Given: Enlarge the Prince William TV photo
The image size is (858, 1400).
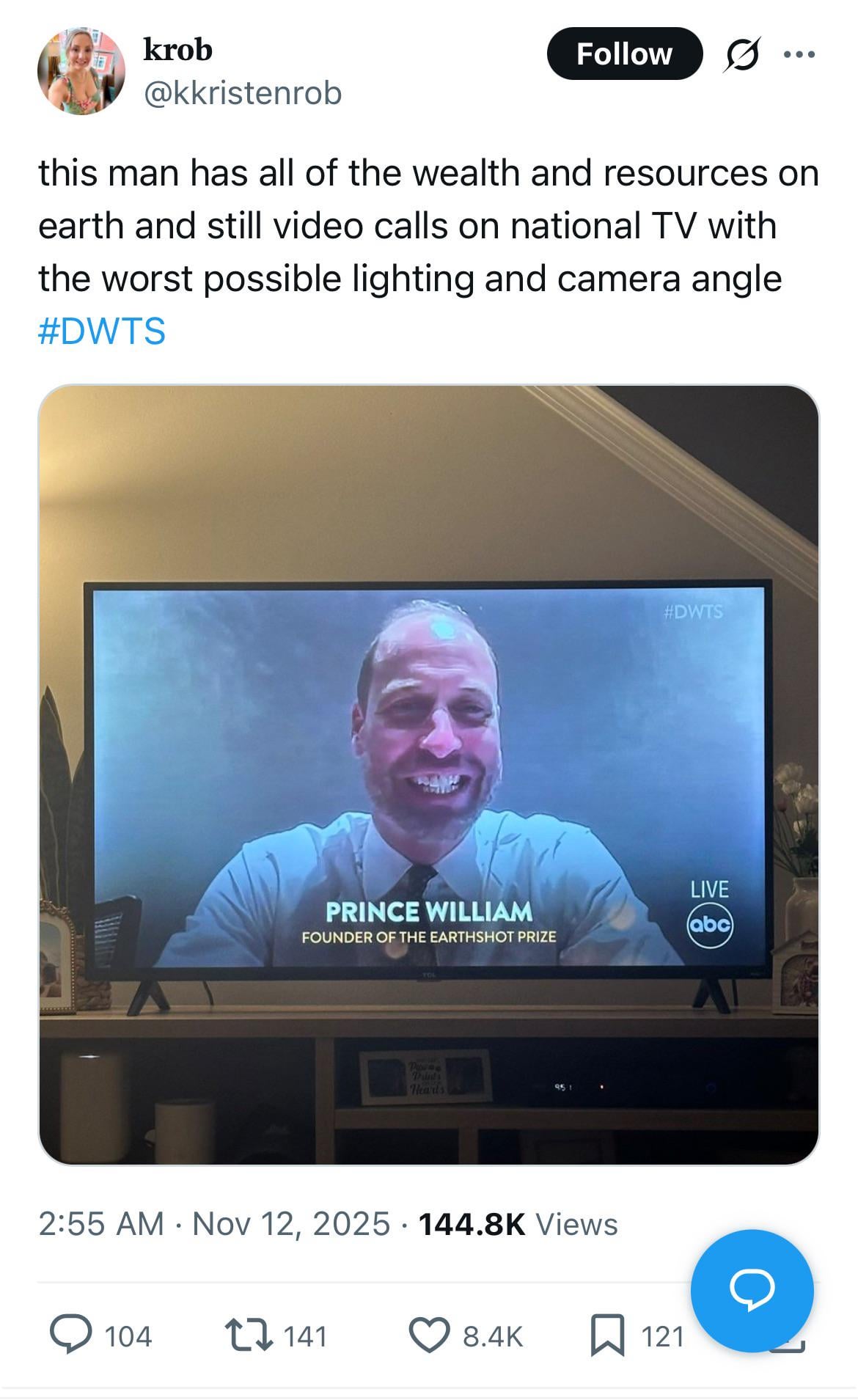Looking at the screenshot, I should pos(428,774).
